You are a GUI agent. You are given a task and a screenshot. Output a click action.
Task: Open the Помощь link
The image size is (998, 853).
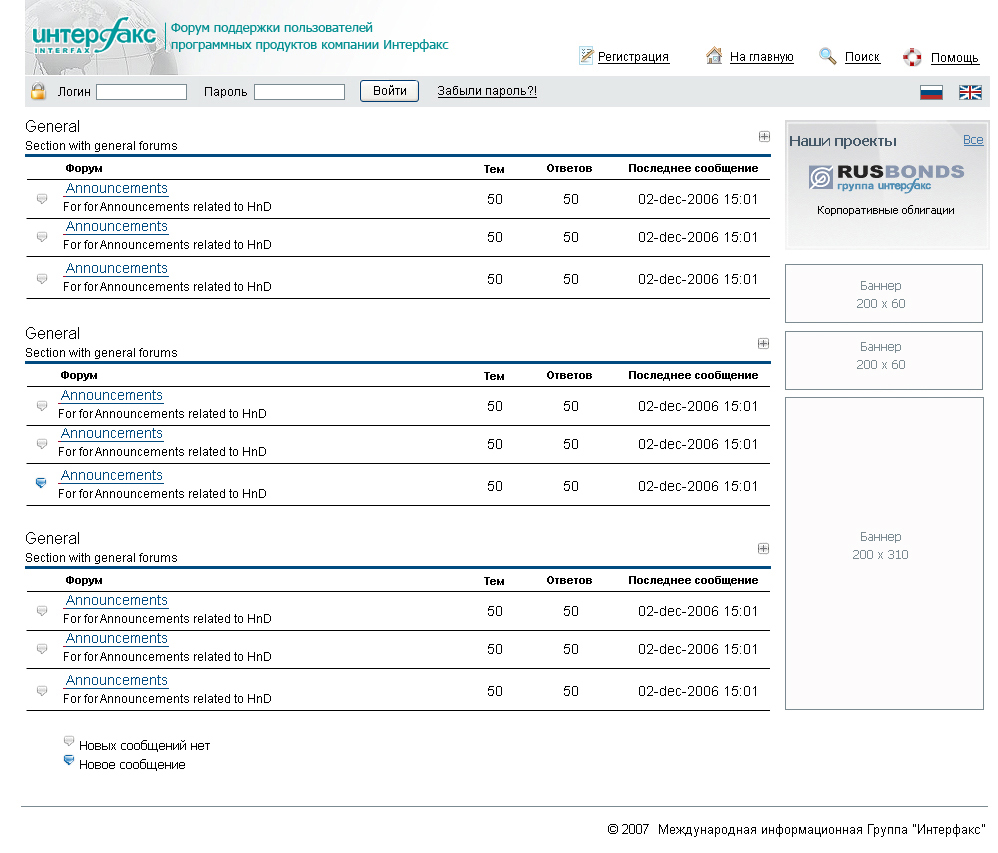[x=954, y=58]
